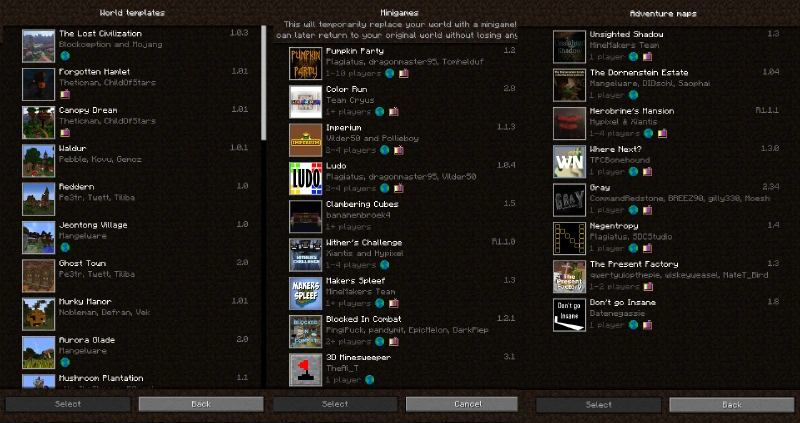Open the globe link for Don't go Insane

click(633, 325)
